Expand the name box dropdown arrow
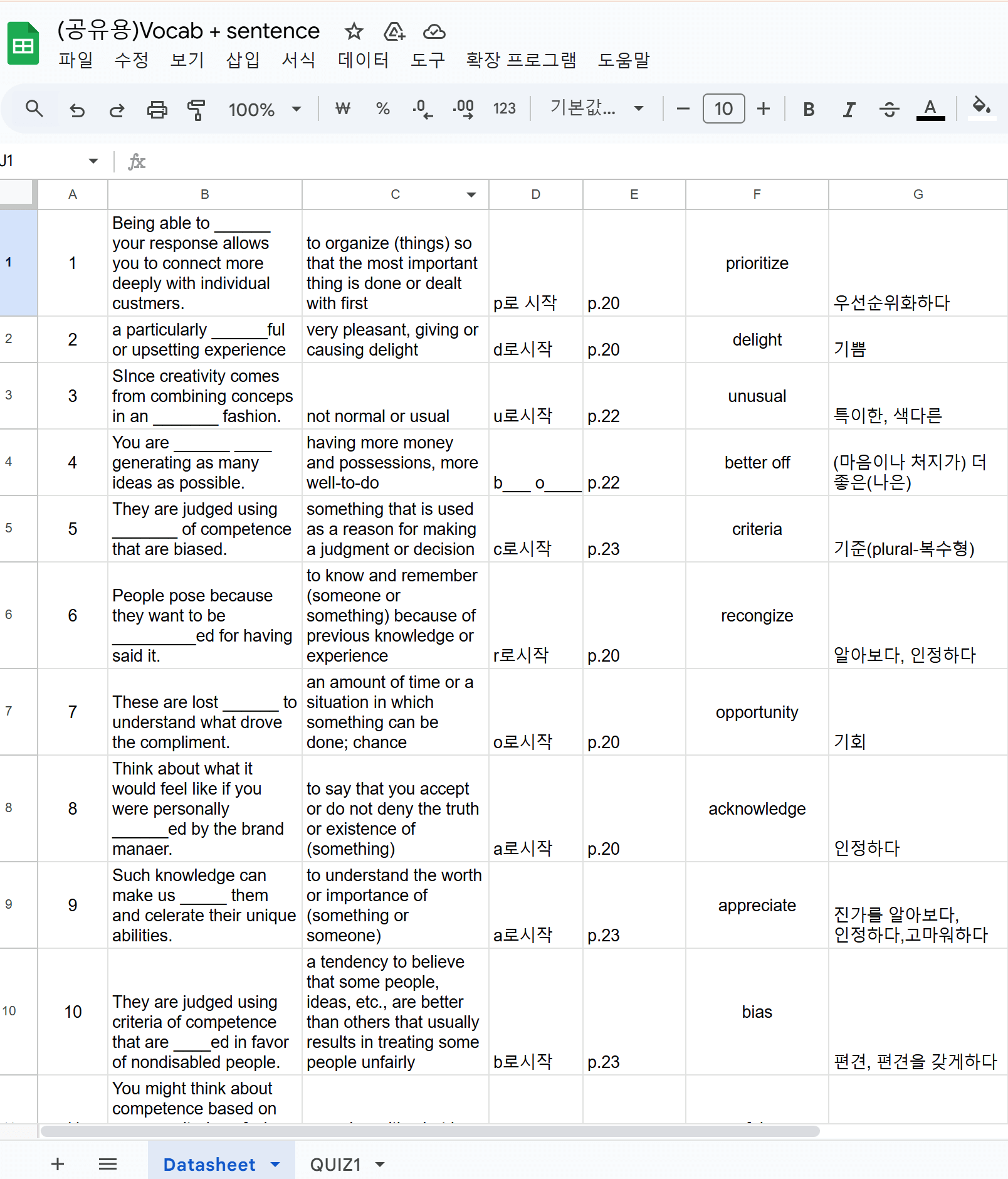 point(93,161)
